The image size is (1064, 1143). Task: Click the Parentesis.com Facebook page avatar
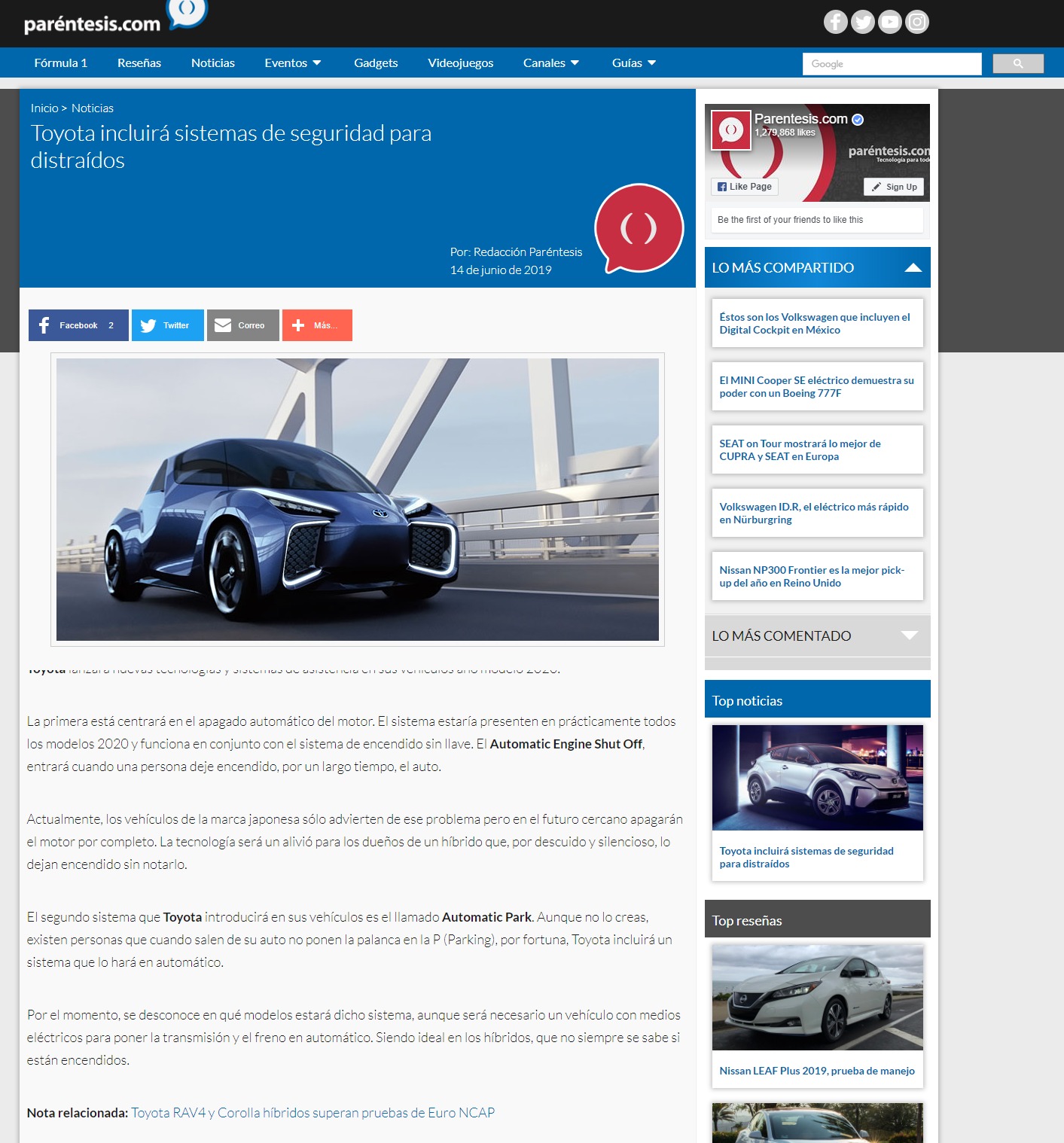coord(731,130)
